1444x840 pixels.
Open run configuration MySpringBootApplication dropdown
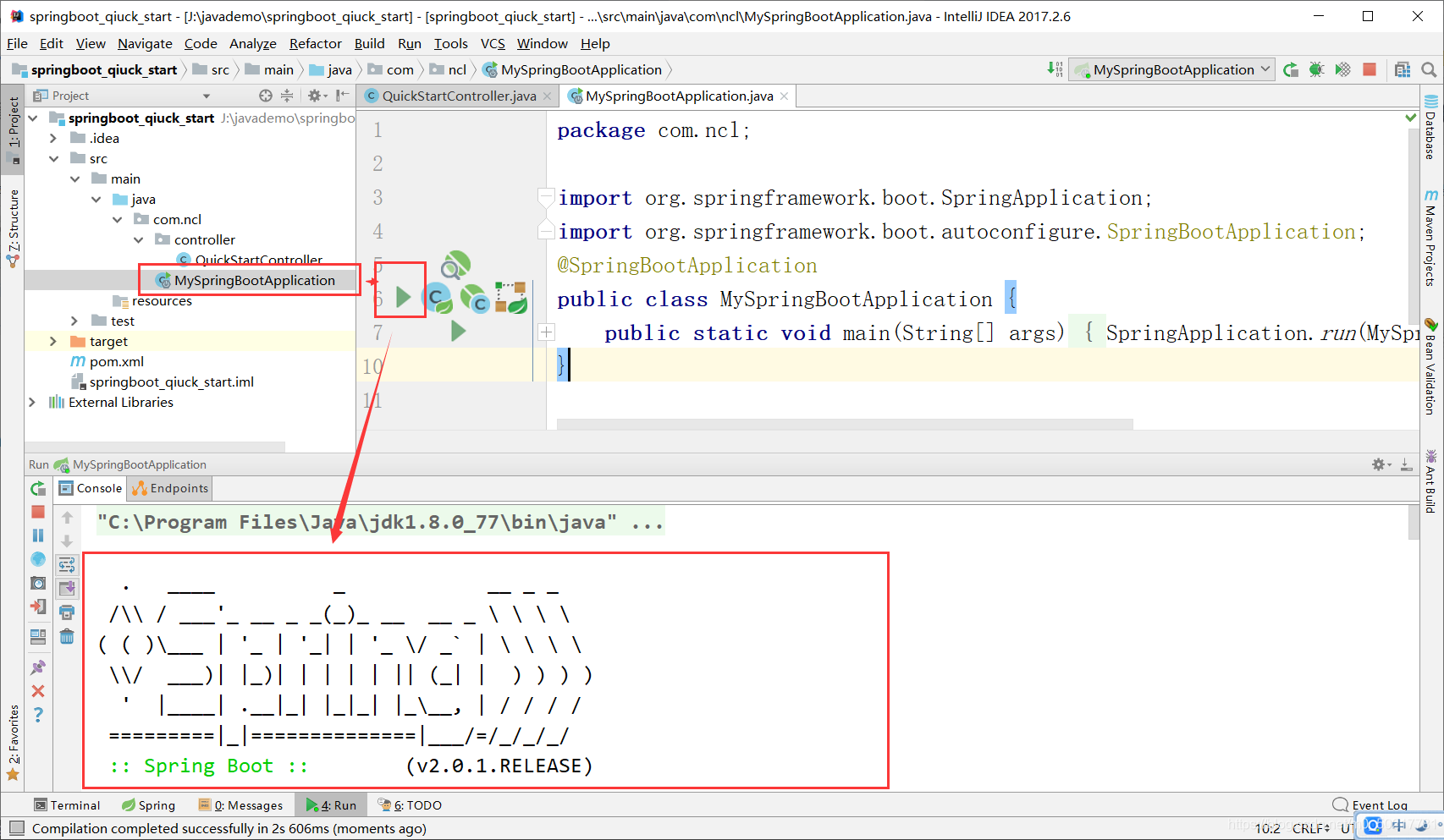pyautogui.click(x=1172, y=69)
